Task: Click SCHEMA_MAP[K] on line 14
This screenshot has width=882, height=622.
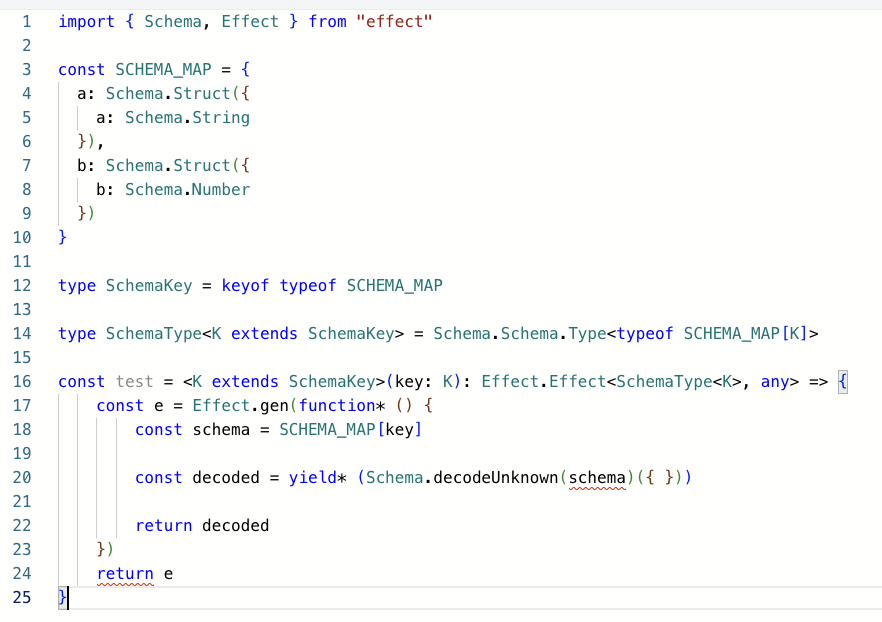Action: [x=746, y=333]
